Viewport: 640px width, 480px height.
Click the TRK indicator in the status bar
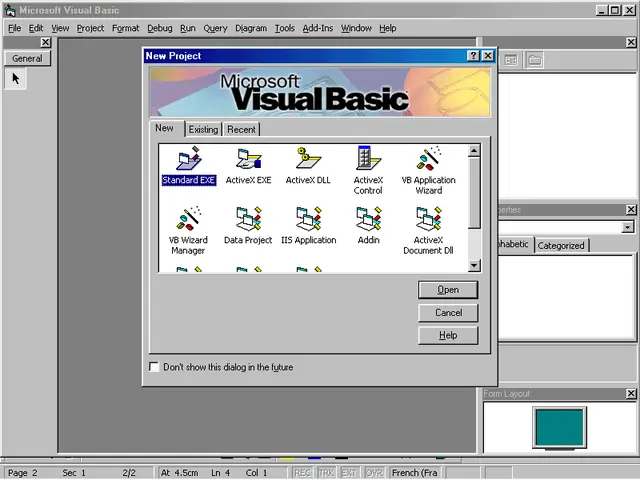326,473
